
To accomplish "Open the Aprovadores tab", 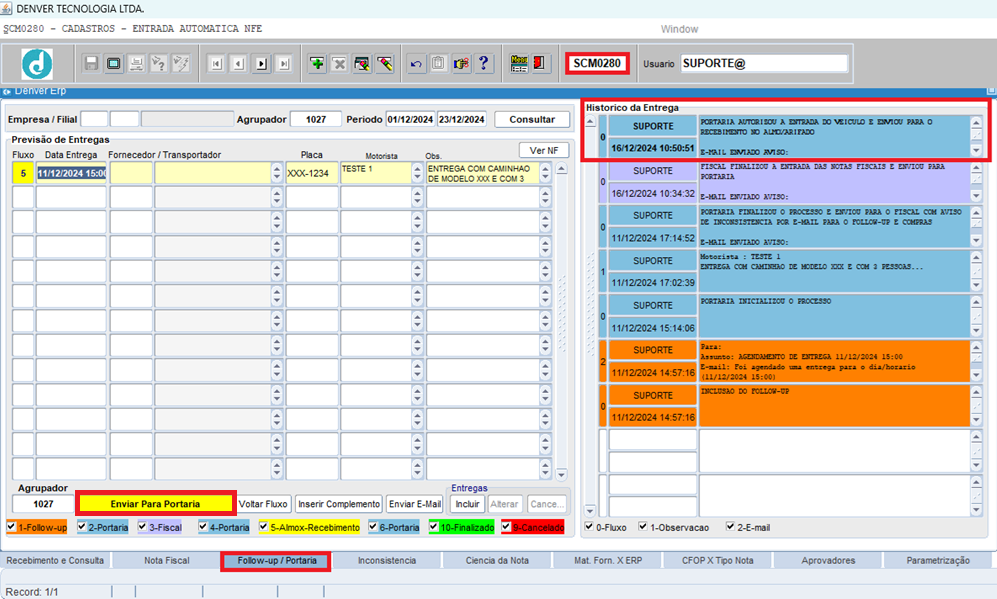I will coord(828,560).
